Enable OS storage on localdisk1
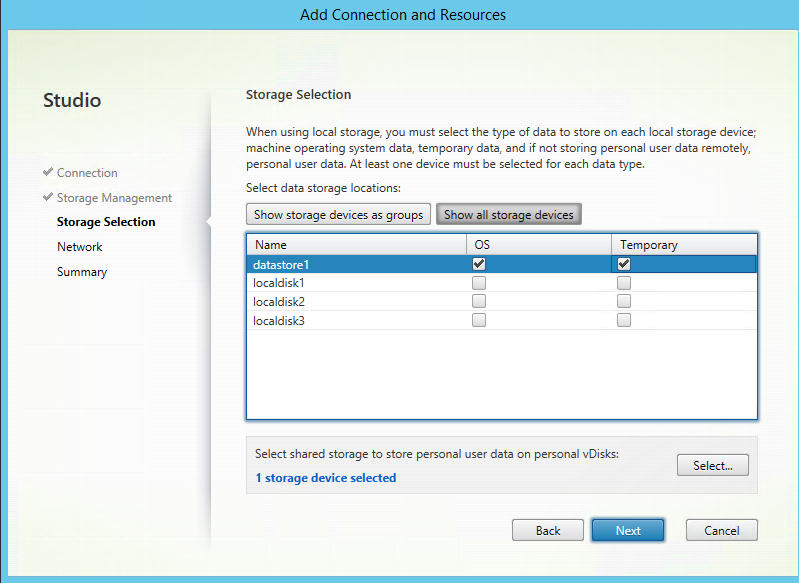 click(479, 283)
